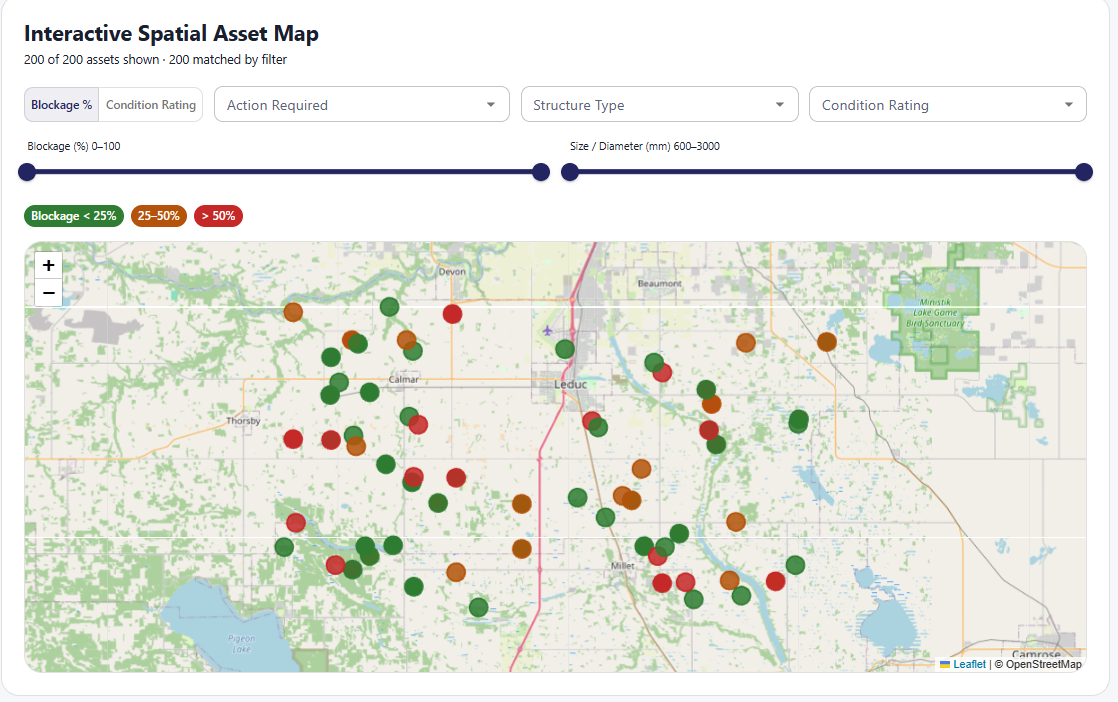This screenshot has width=1118, height=702.
Task: Switch to Blockage % view
Action: click(61, 105)
